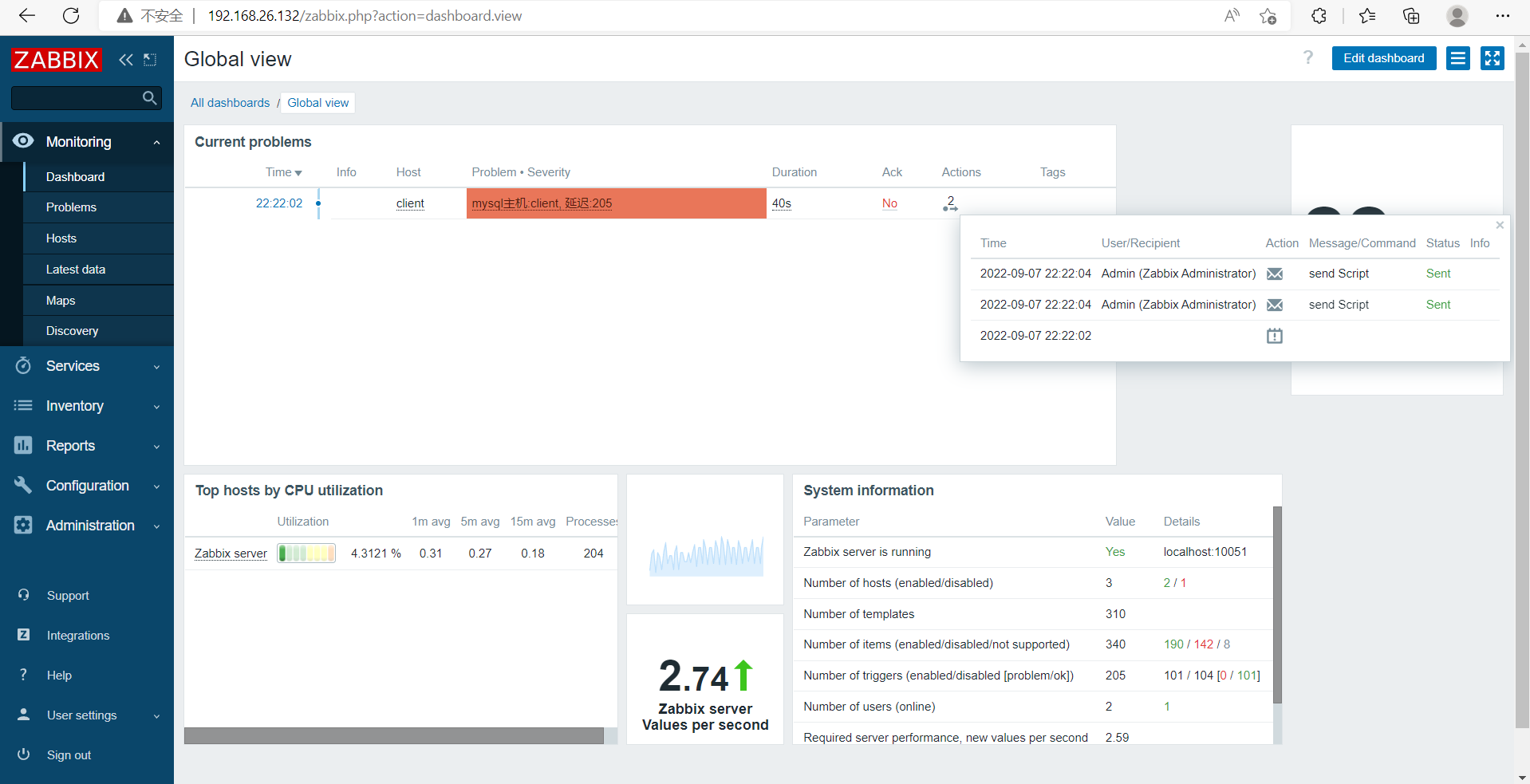The width and height of the screenshot is (1530, 784).
Task: Sort problems by Time column
Action: click(x=283, y=172)
